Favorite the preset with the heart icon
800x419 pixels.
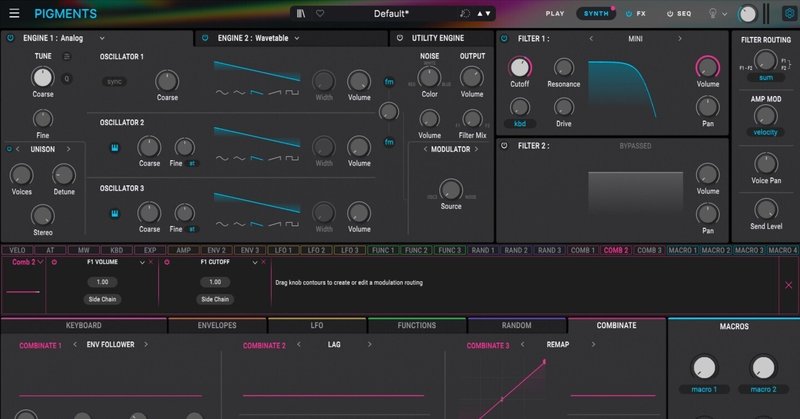(x=320, y=14)
